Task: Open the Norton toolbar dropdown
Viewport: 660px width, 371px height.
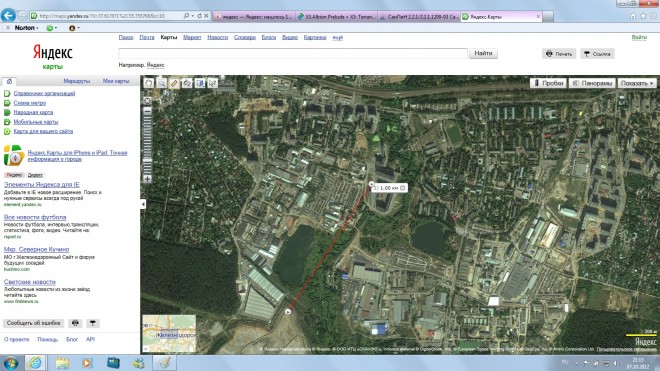Action: coord(27,28)
